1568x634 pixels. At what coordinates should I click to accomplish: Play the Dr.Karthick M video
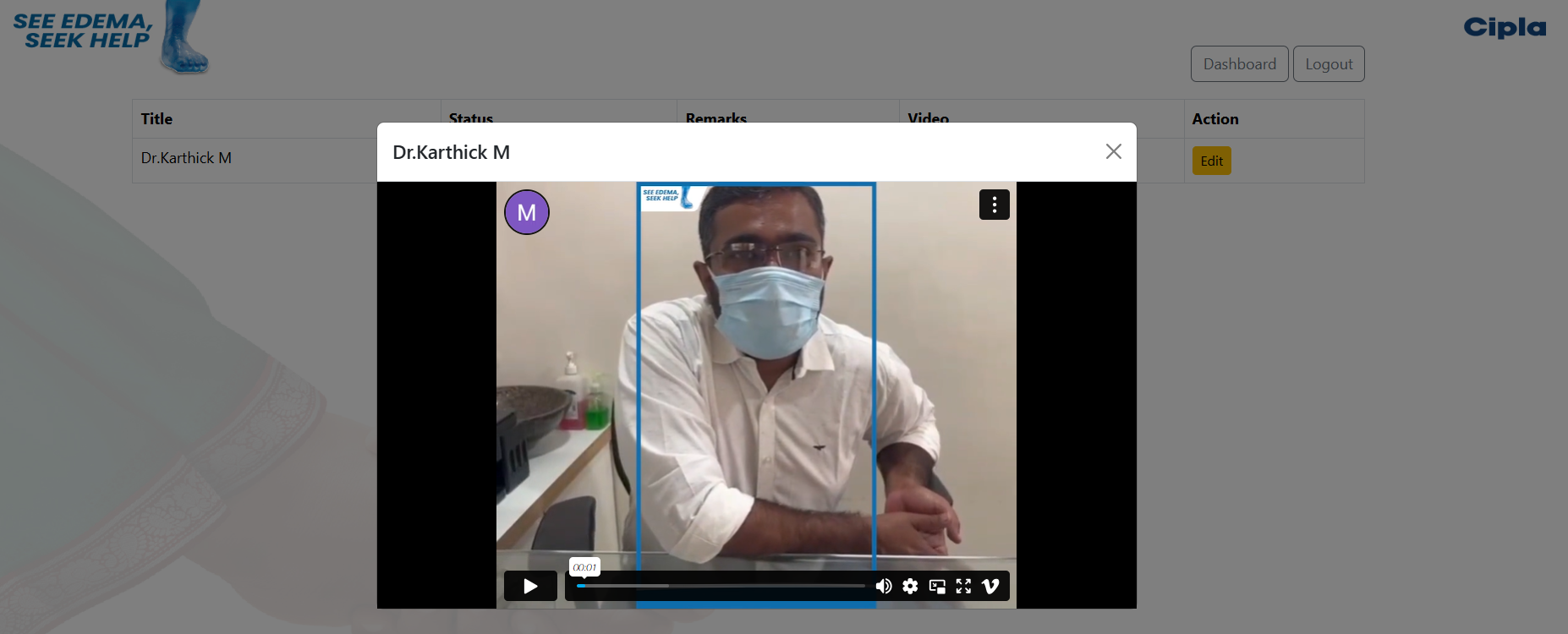pos(530,586)
